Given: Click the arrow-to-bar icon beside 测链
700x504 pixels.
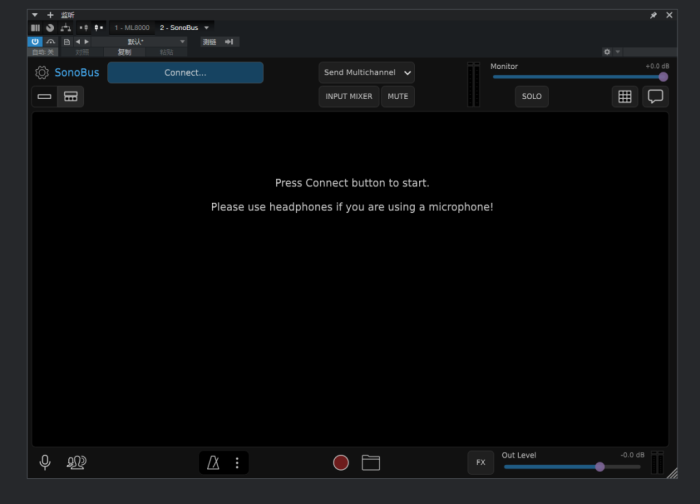Looking at the screenshot, I should 229,42.
